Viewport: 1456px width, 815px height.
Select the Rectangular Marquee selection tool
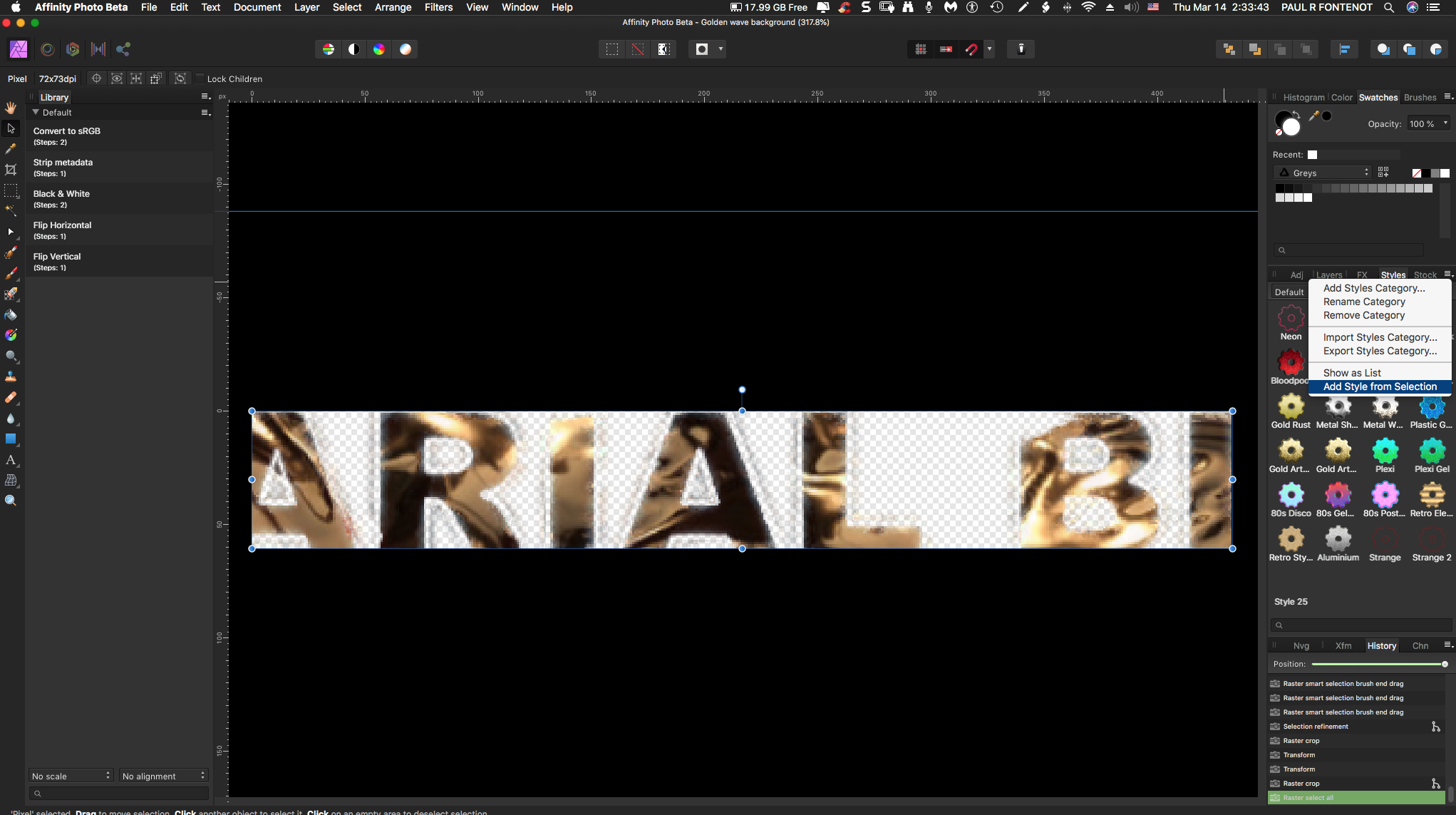pos(11,190)
